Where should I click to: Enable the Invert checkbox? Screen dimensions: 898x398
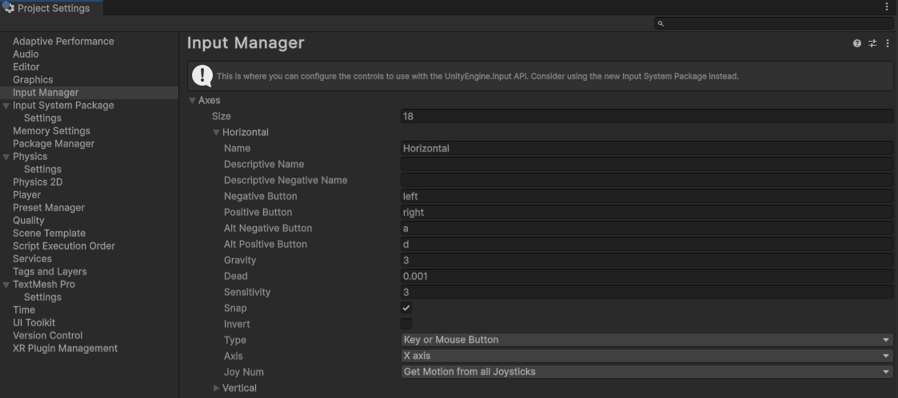point(406,324)
